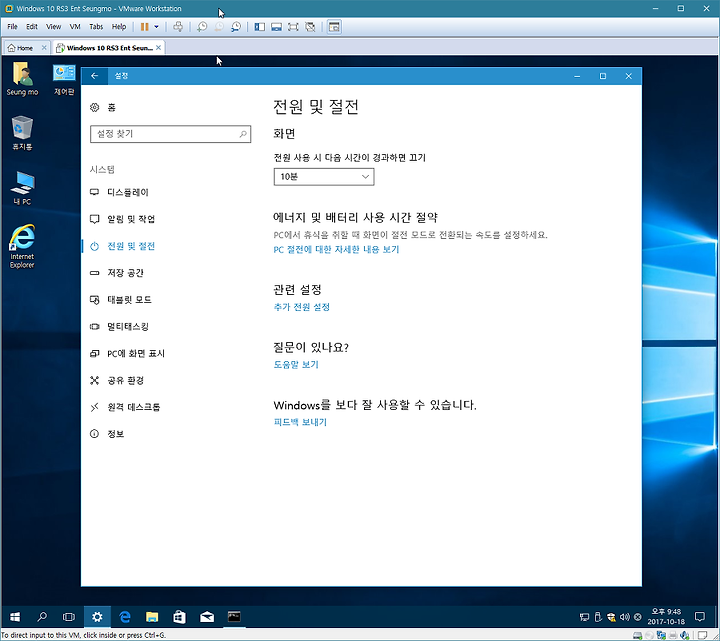Open Store from guest taskbar
Image resolution: width=720 pixels, height=641 pixels.
180,617
